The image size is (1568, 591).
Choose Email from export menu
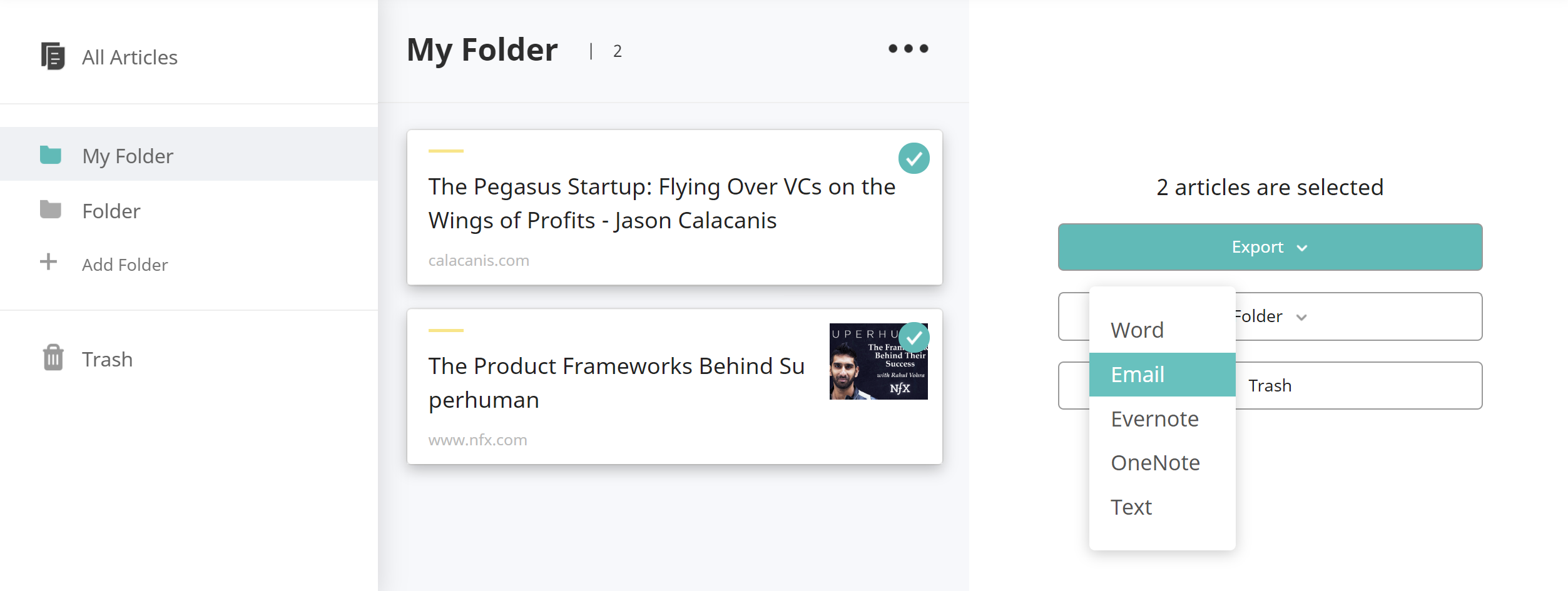[x=1162, y=375]
